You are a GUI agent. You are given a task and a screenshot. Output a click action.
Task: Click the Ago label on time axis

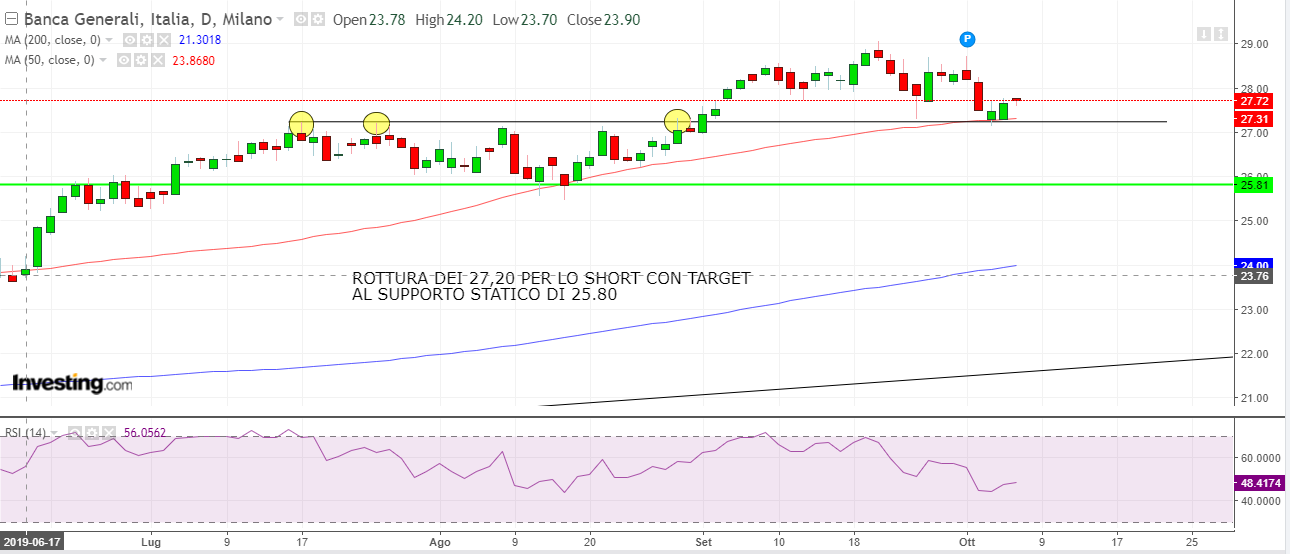(x=440, y=541)
